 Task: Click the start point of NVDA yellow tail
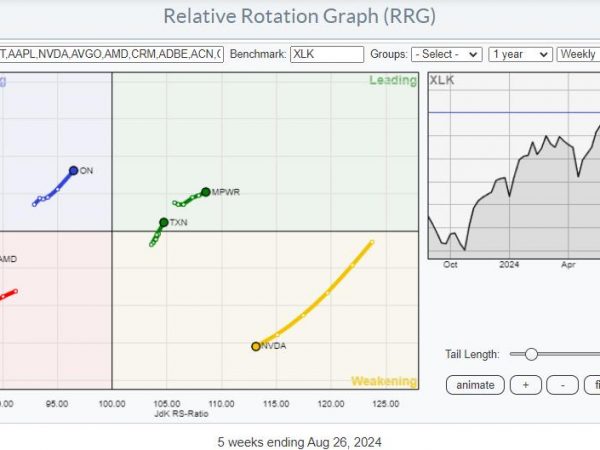(372, 242)
